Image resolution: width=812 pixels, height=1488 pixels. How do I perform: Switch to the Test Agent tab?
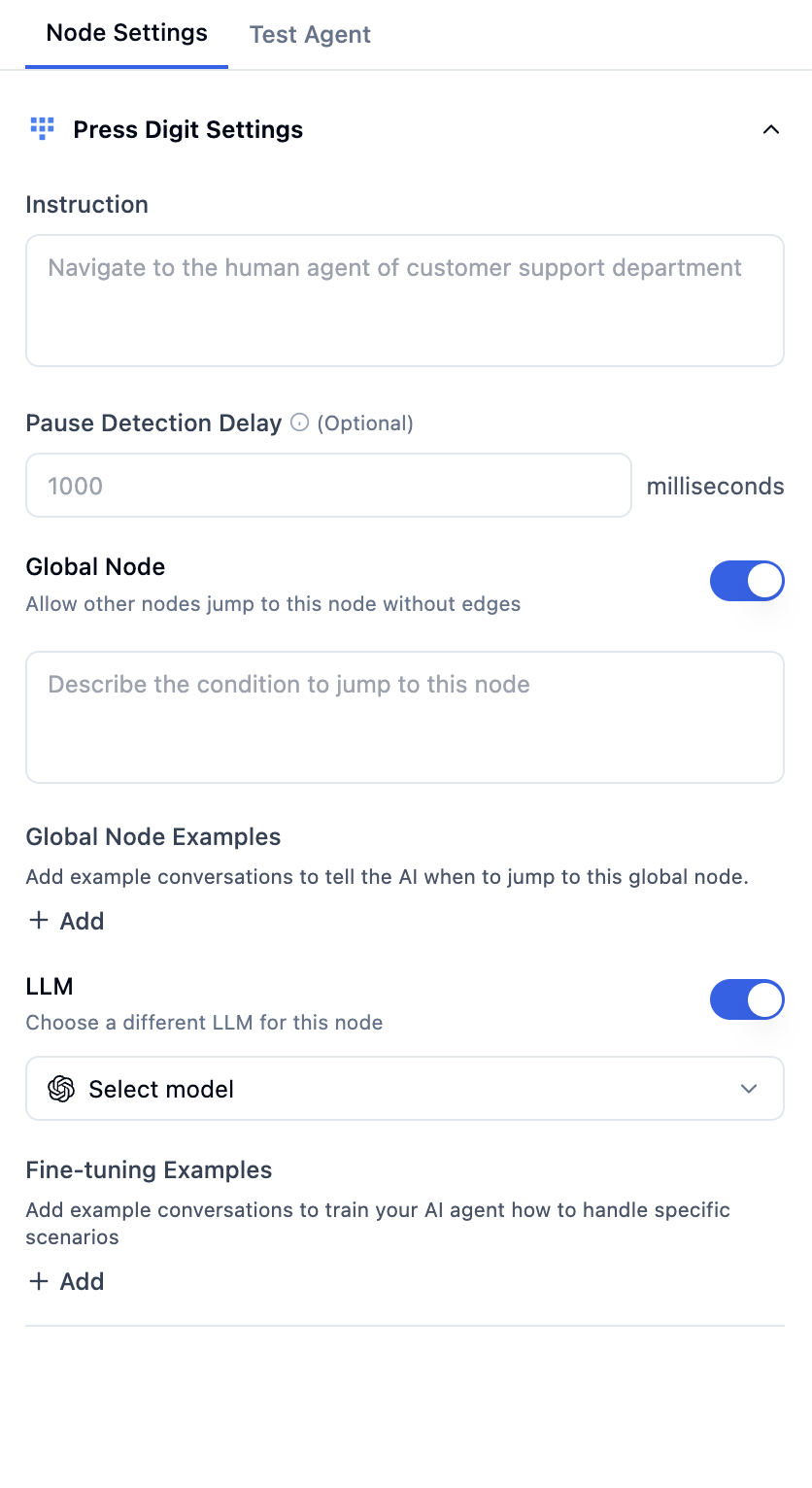point(310,33)
